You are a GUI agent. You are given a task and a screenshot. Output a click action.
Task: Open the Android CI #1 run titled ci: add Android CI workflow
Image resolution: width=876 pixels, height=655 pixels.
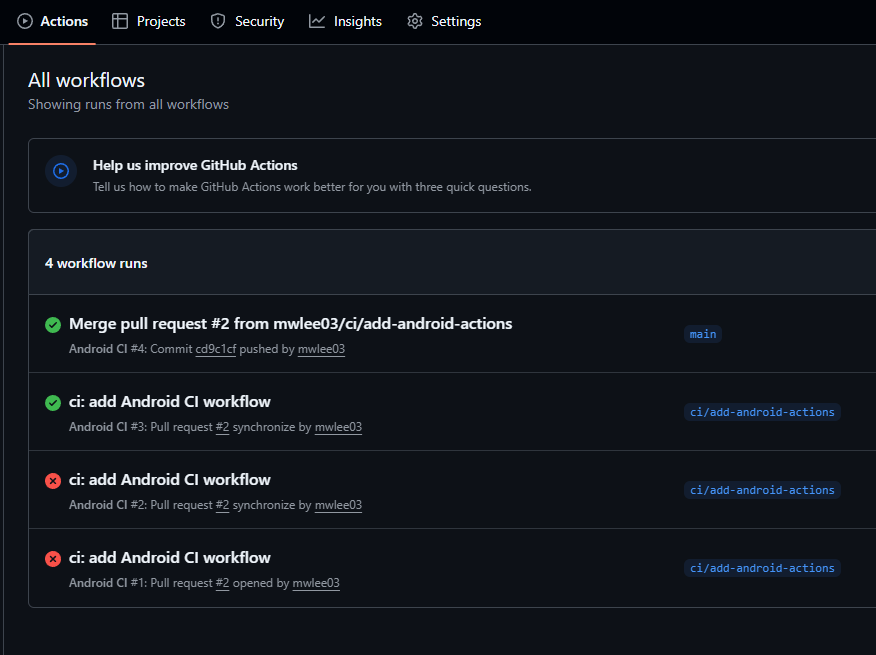[170, 558]
